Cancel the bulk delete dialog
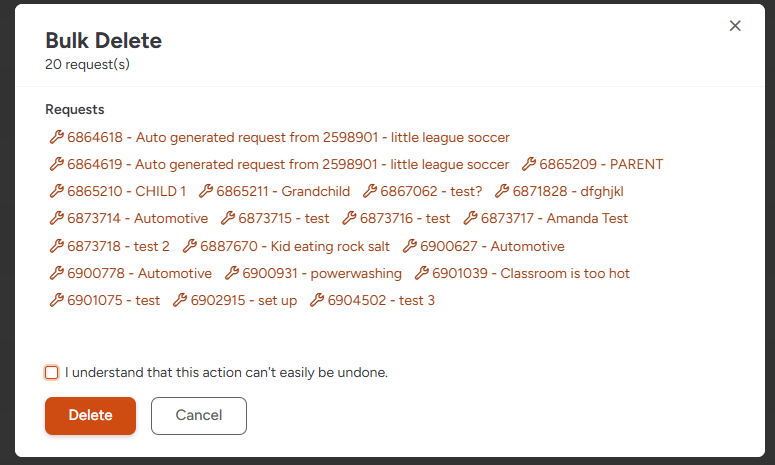This screenshot has height=465, width=775. (198, 416)
